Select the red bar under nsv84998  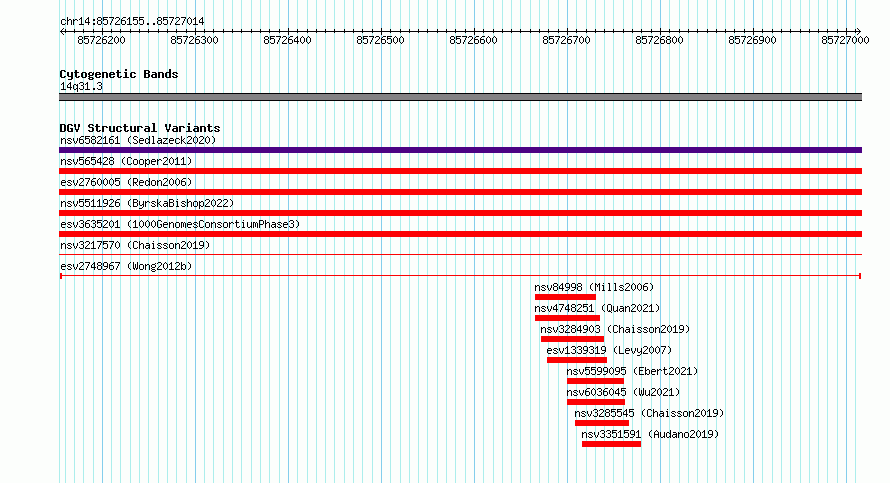[x=565, y=297]
